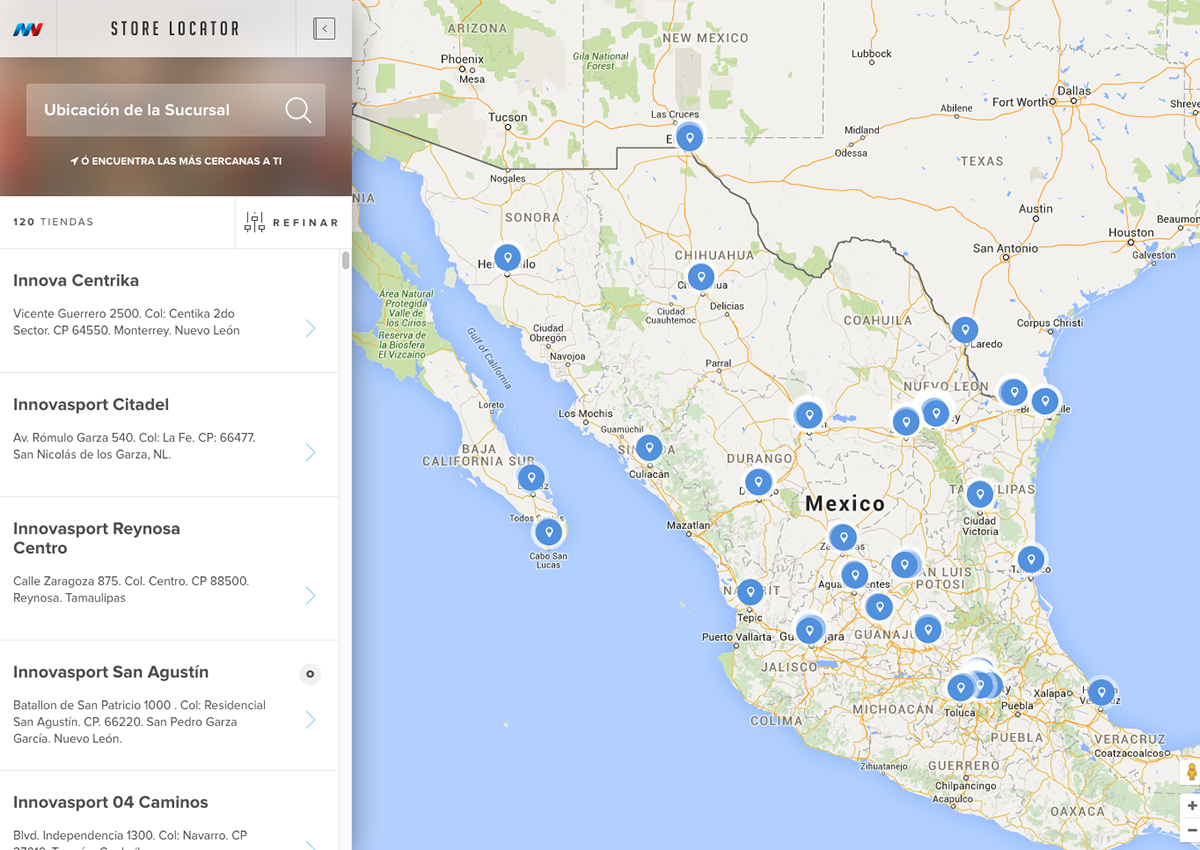Focus the Ubicación de la Sucursal field
Image resolution: width=1200 pixels, height=850 pixels.
click(176, 110)
